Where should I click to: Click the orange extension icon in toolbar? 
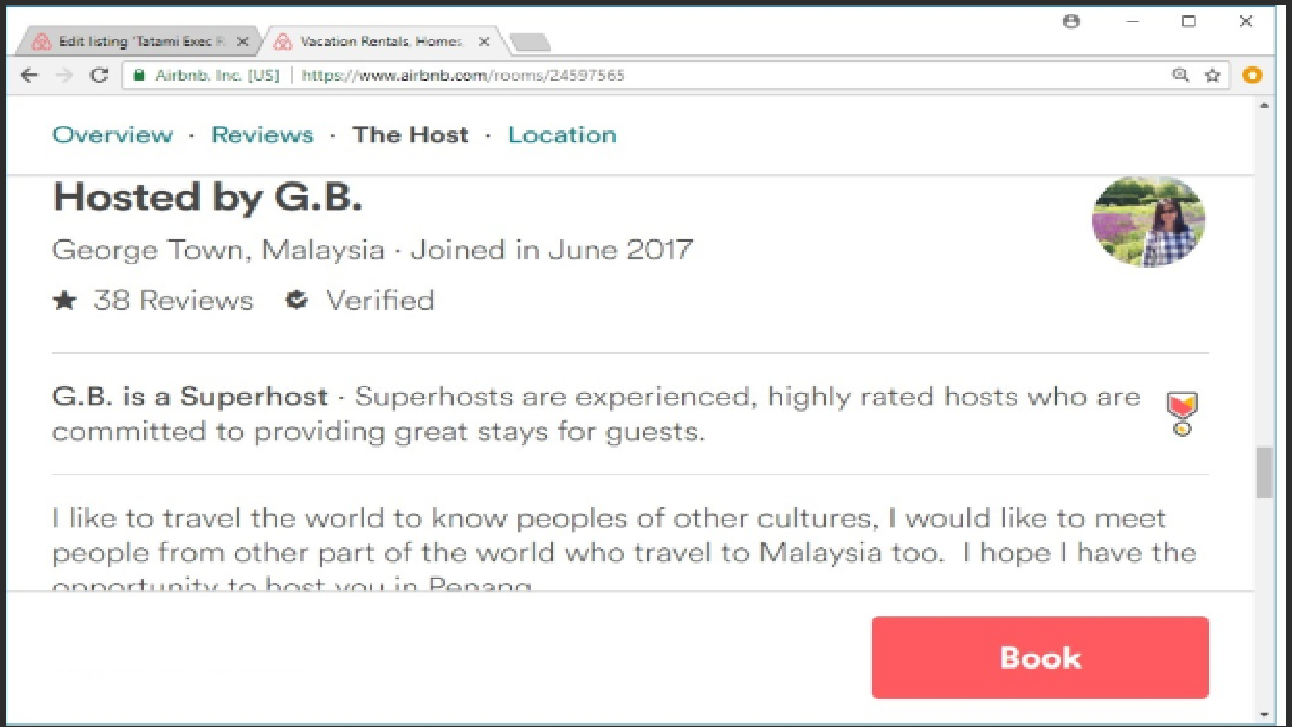coord(1252,75)
